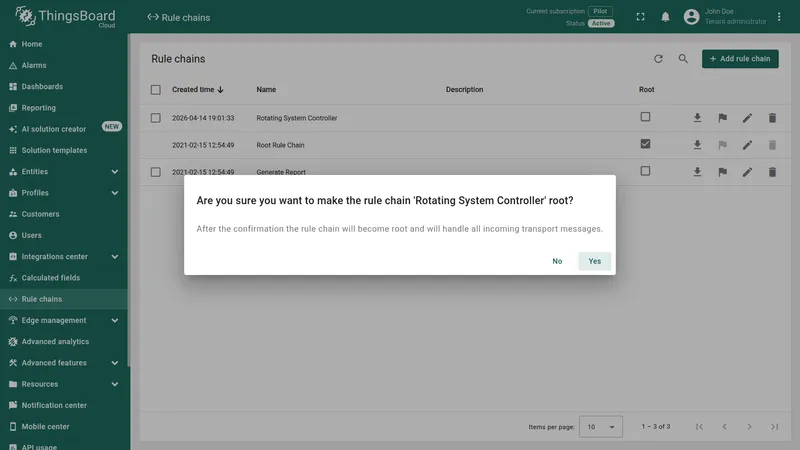Toggle fullscreen mode icon
This screenshot has width=800, height=450.
coord(640,17)
